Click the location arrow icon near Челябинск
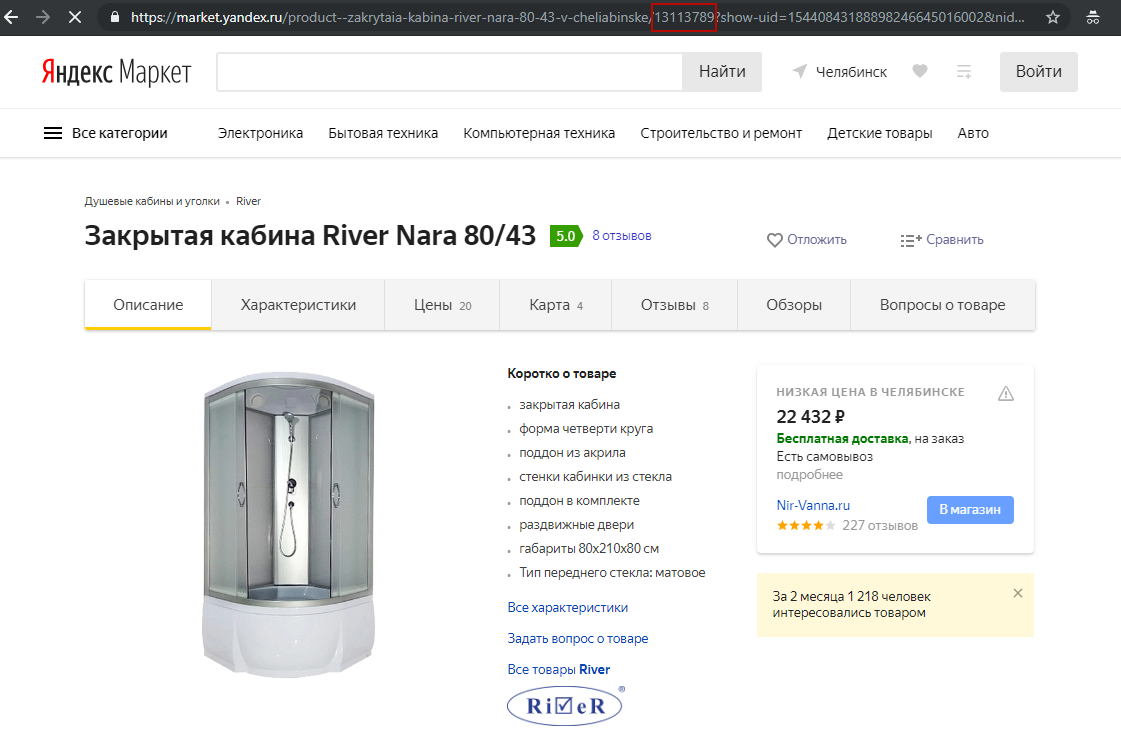 click(799, 71)
